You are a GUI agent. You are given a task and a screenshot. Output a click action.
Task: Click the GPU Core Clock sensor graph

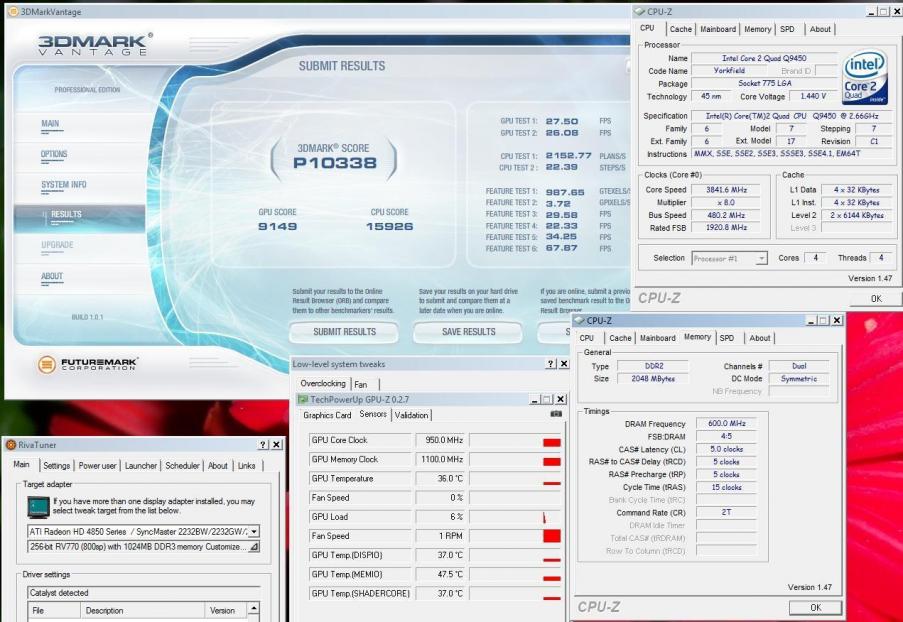(515, 441)
